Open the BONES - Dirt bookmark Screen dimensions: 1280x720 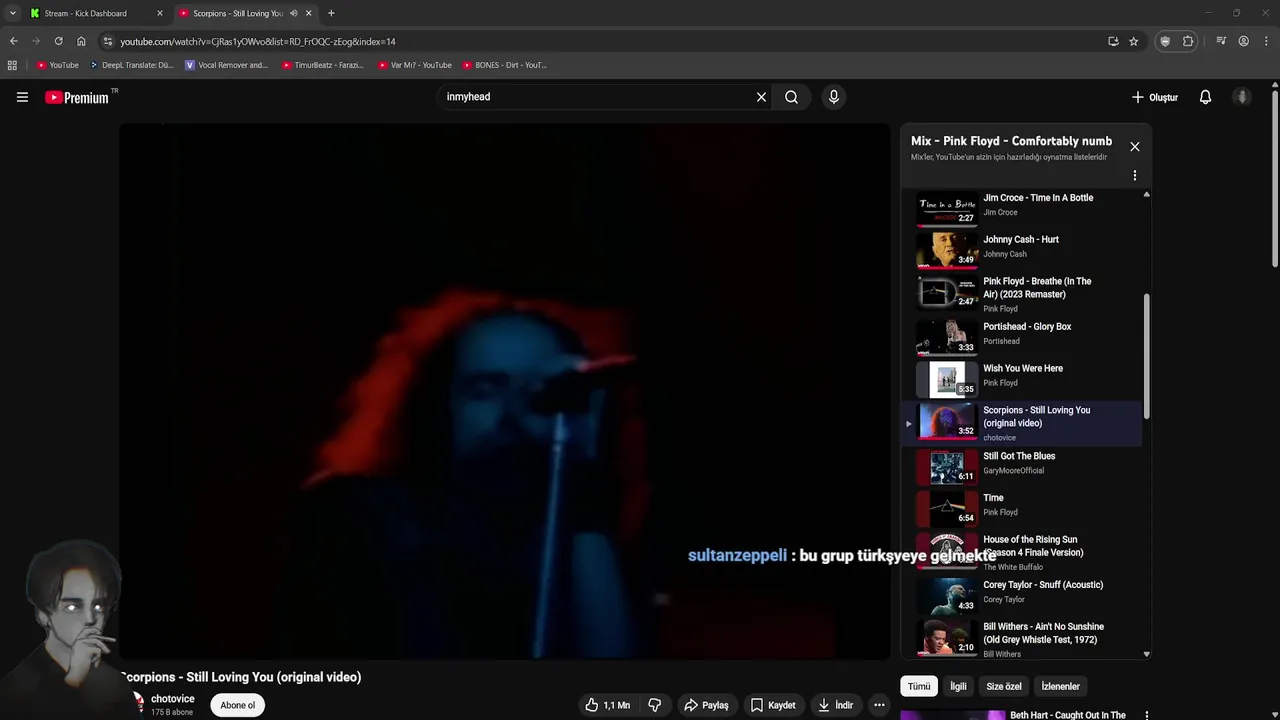tap(505, 65)
